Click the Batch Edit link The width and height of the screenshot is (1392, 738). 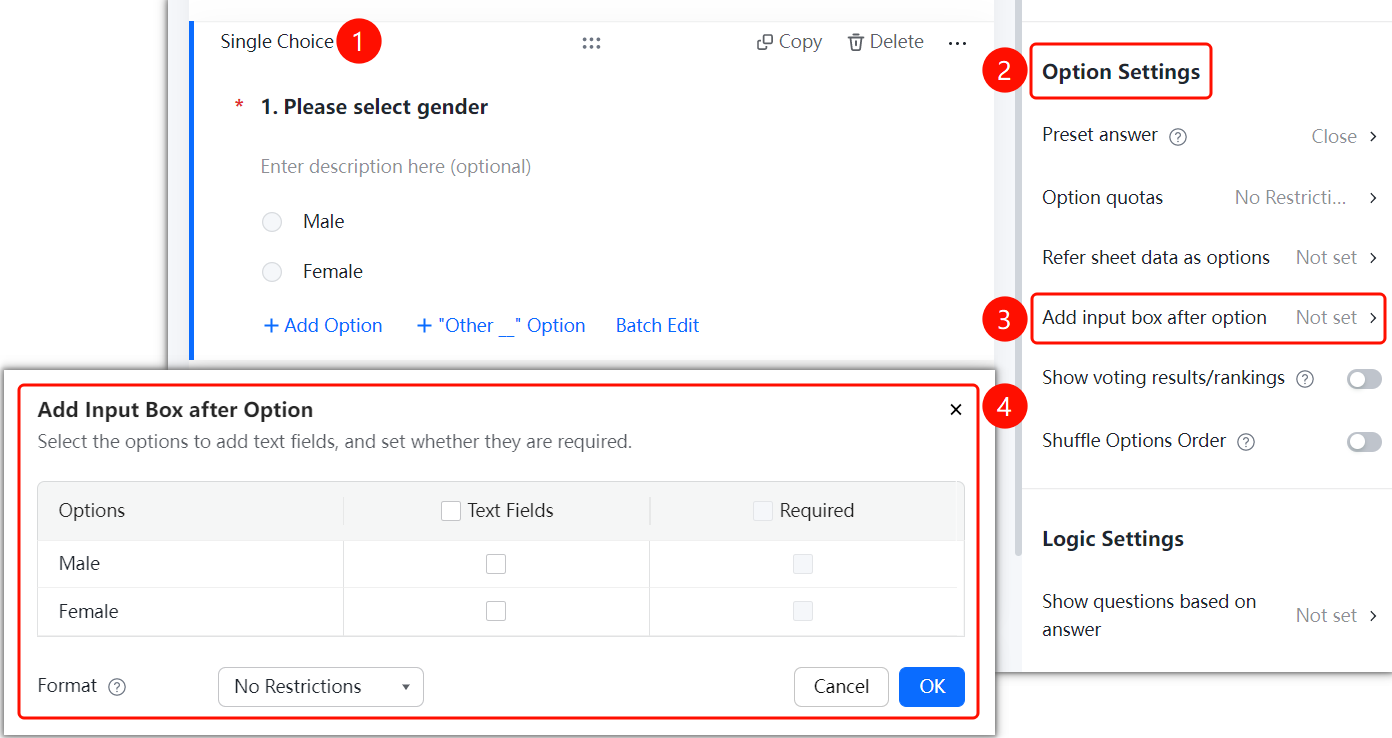click(x=657, y=326)
